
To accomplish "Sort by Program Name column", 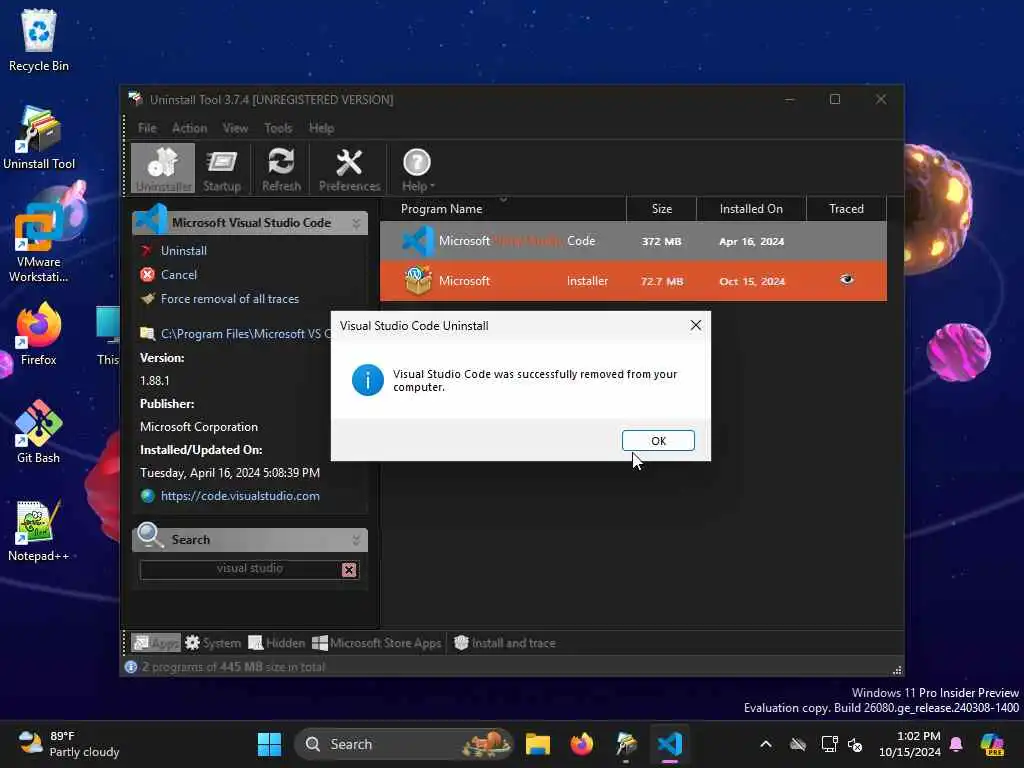I will click(x=441, y=209).
